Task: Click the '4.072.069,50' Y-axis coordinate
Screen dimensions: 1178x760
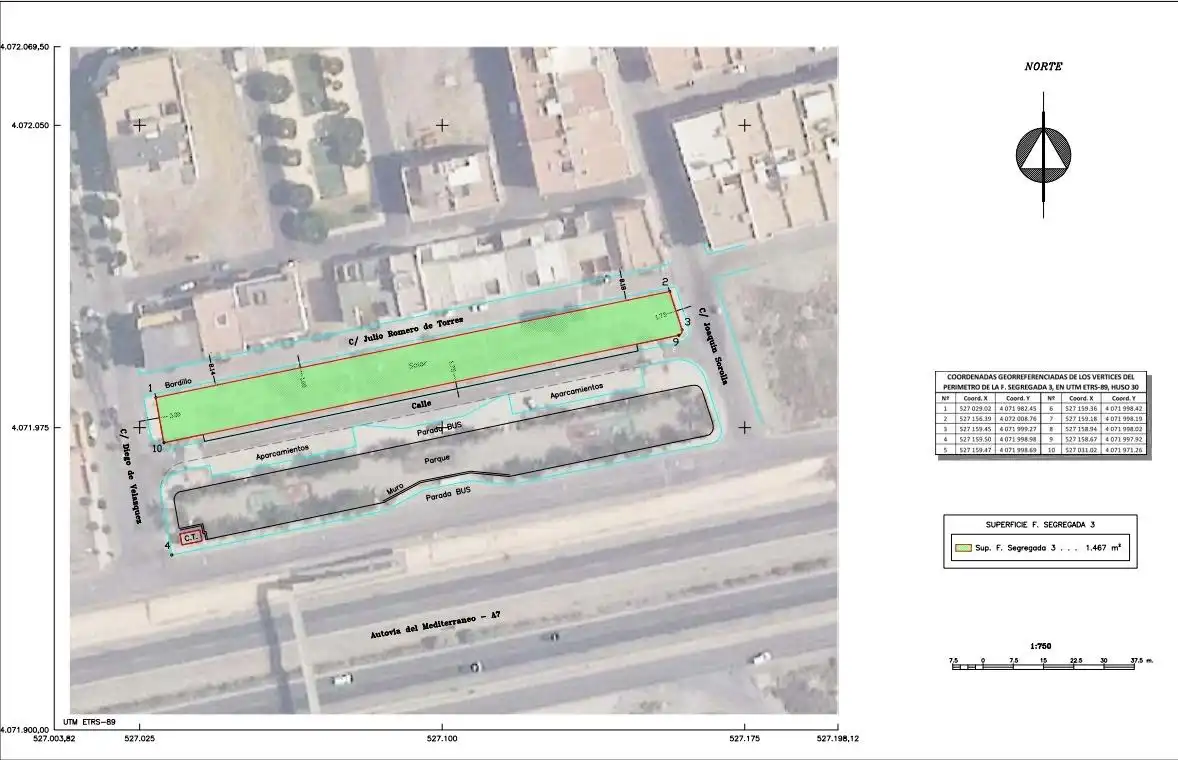Action: point(25,47)
